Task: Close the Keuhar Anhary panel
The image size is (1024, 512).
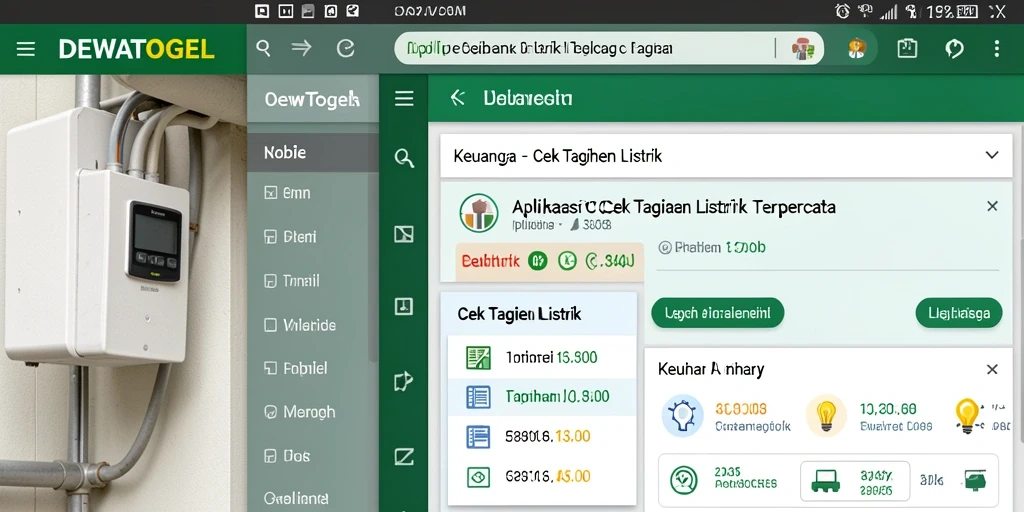Action: (992, 370)
